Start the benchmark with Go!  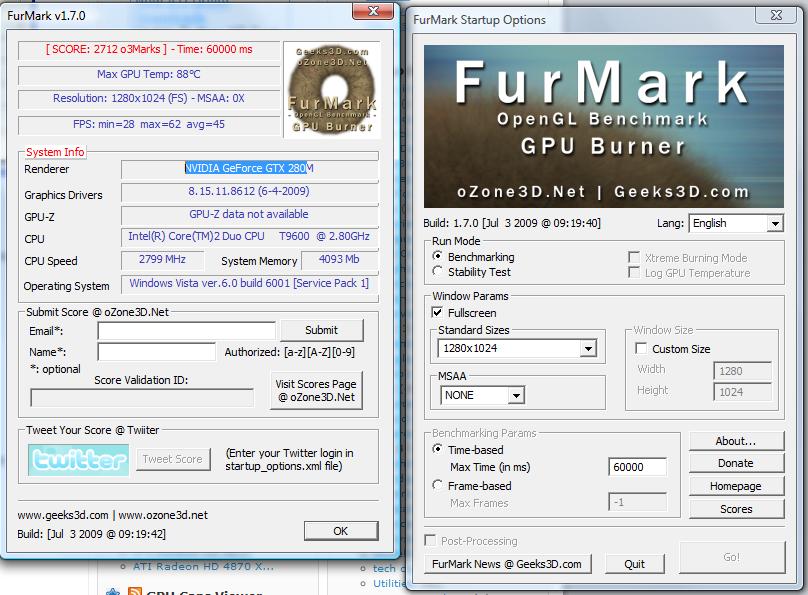tap(732, 557)
